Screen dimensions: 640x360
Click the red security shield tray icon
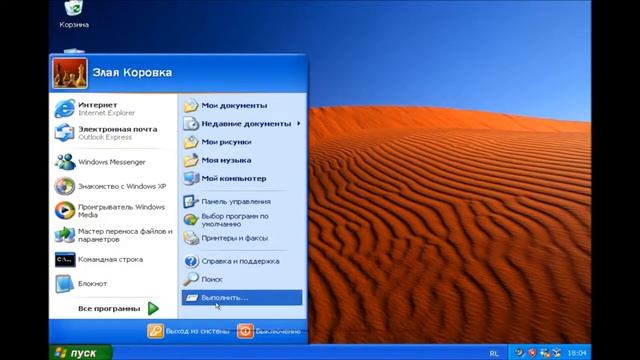click(x=532, y=353)
